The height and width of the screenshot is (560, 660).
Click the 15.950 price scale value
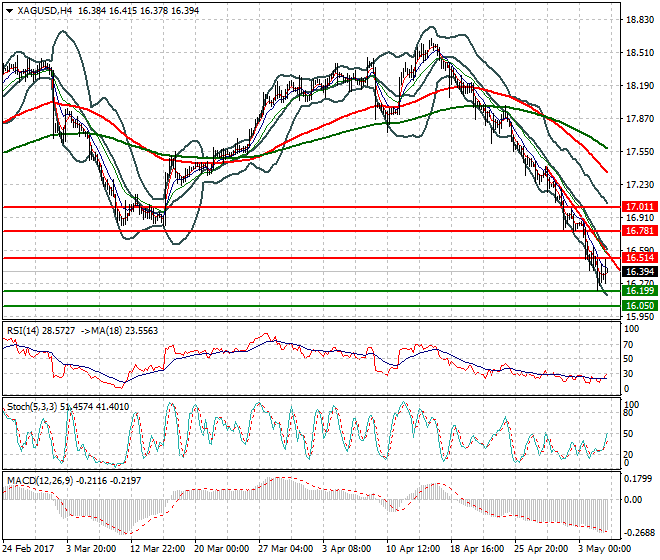[x=640, y=317]
